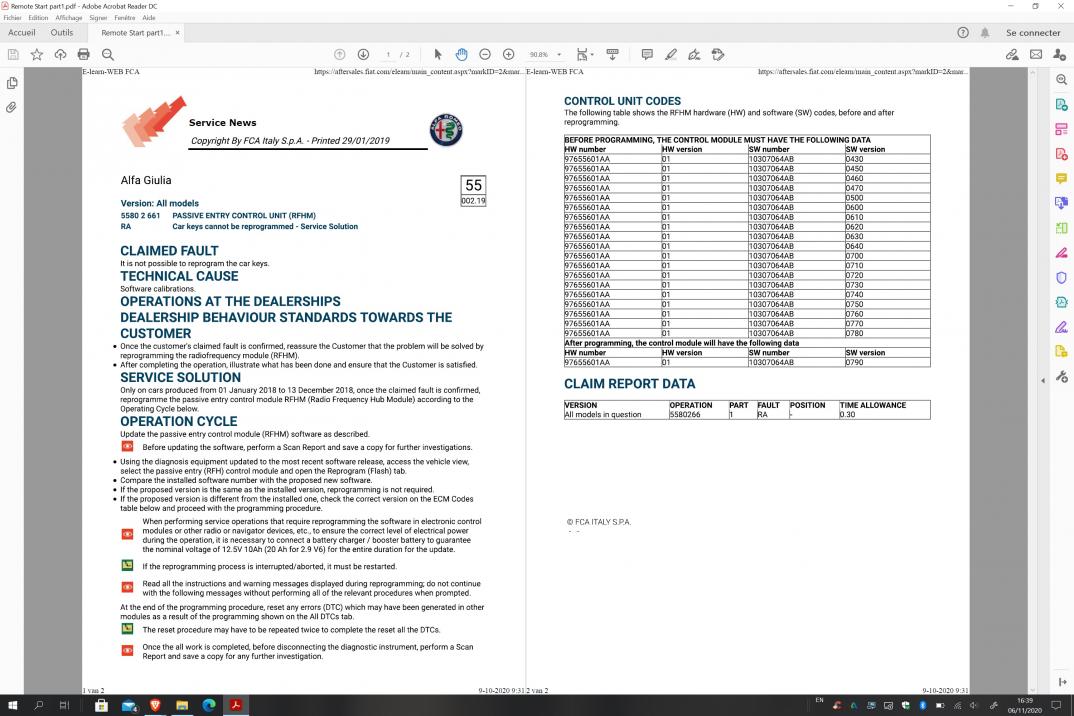
Task: Toggle the attachments paperclip panel
Action: click(x=12, y=107)
